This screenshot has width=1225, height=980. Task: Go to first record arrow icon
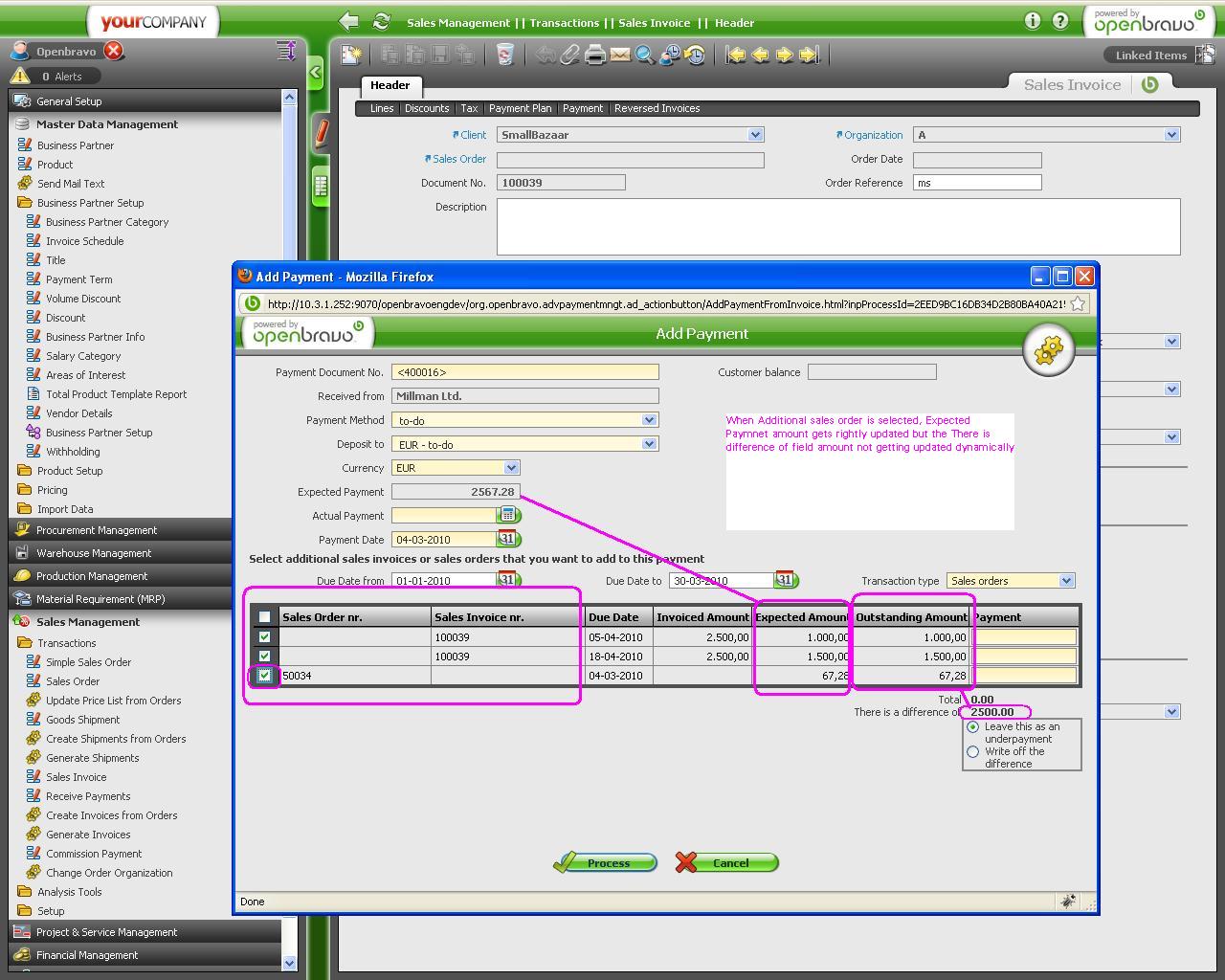(x=735, y=56)
